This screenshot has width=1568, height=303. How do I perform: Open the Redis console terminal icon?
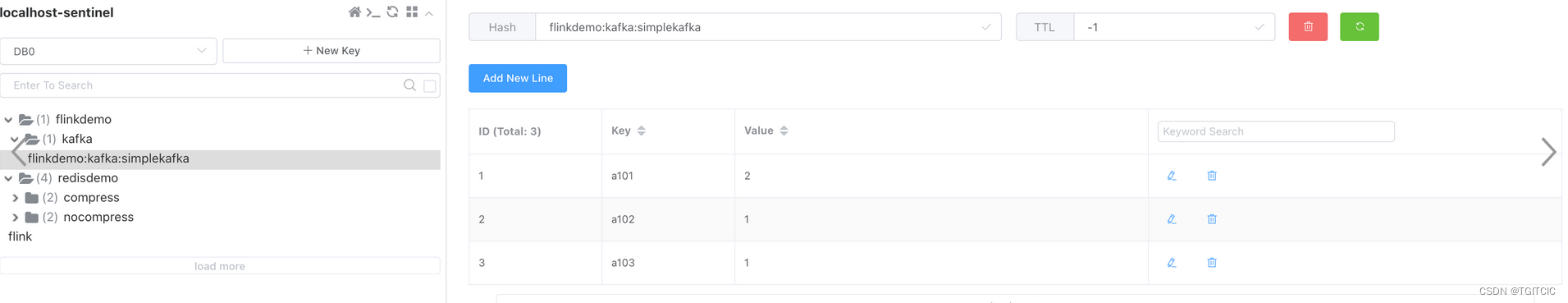point(373,12)
